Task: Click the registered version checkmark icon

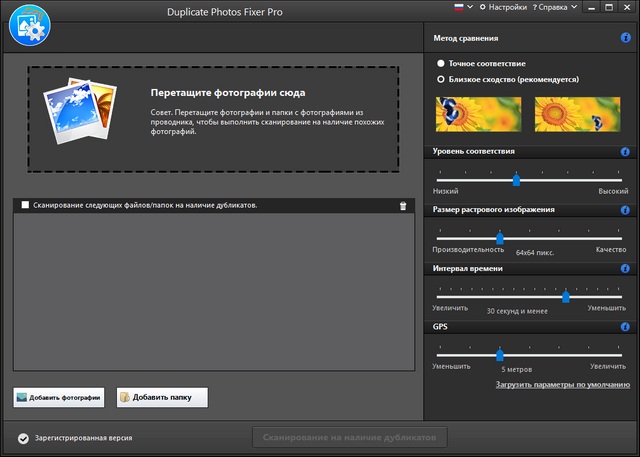Action: pyautogui.click(x=22, y=438)
